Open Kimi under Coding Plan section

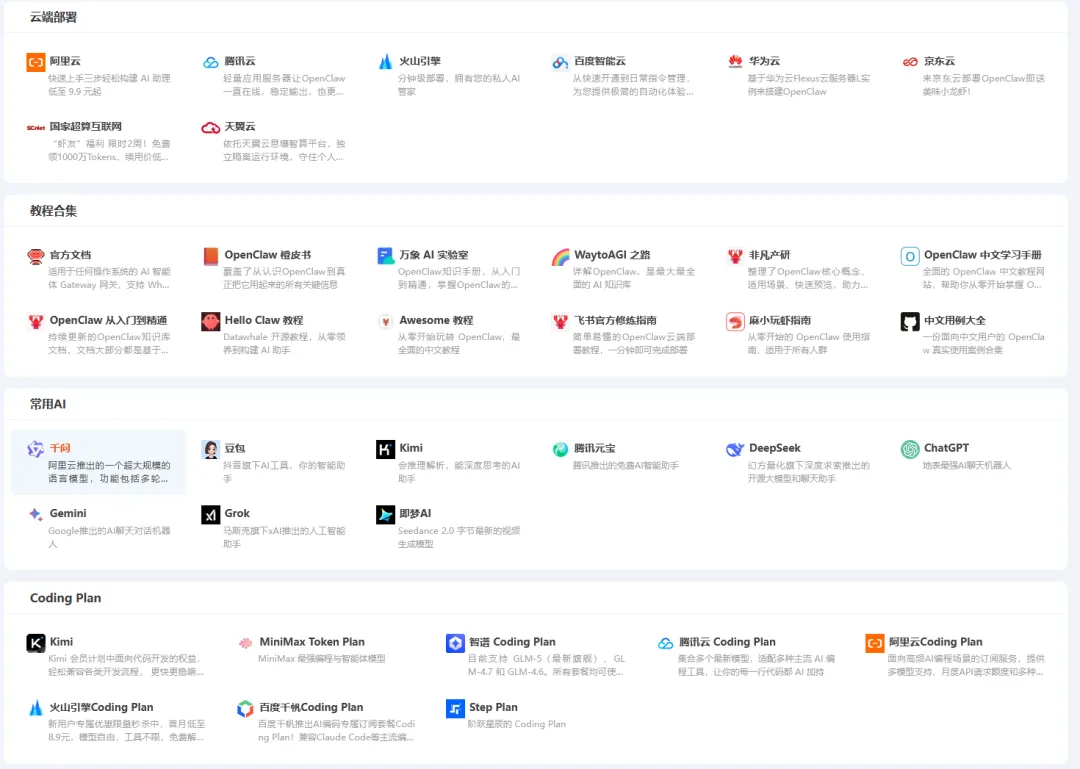pyautogui.click(x=61, y=642)
